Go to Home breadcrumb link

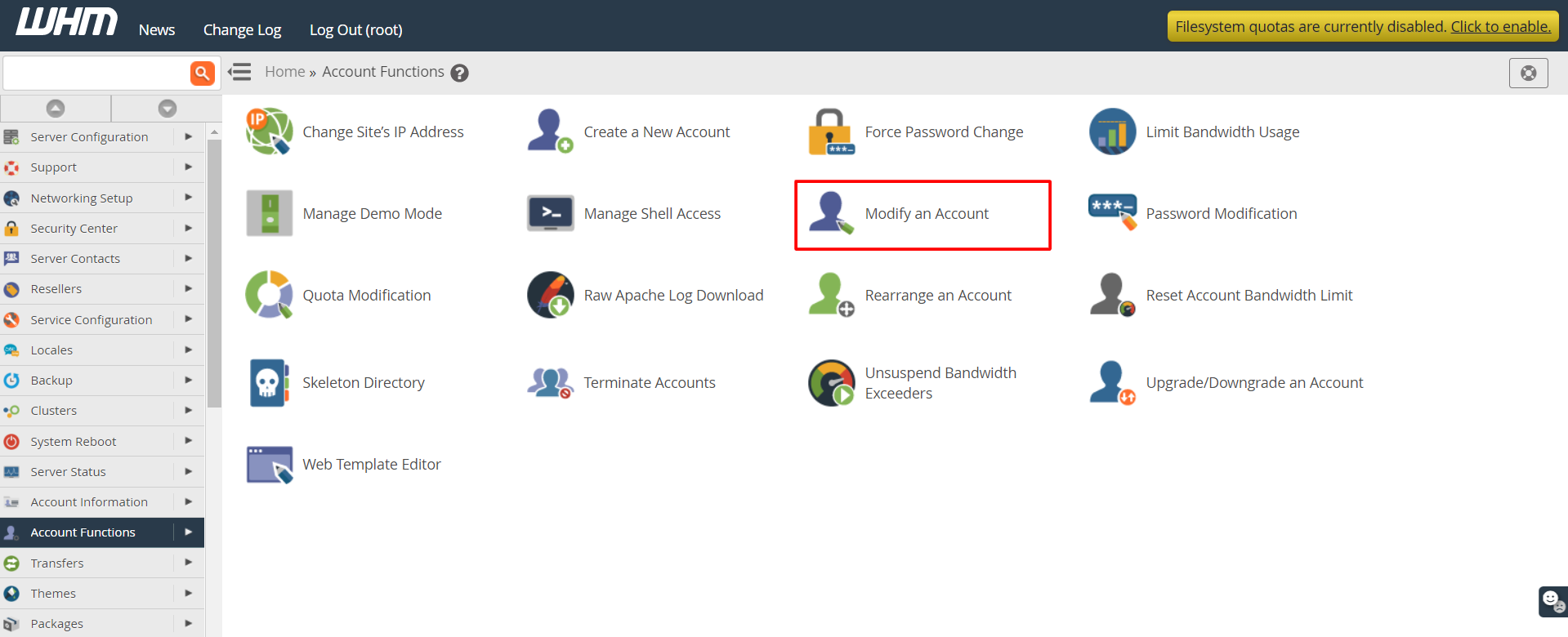(x=285, y=72)
